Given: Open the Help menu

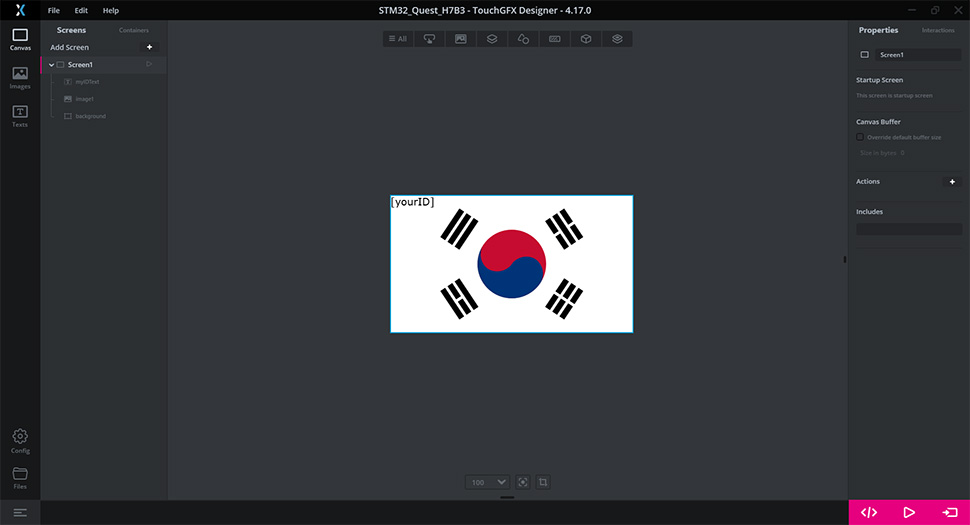Looking at the screenshot, I should click(x=111, y=11).
